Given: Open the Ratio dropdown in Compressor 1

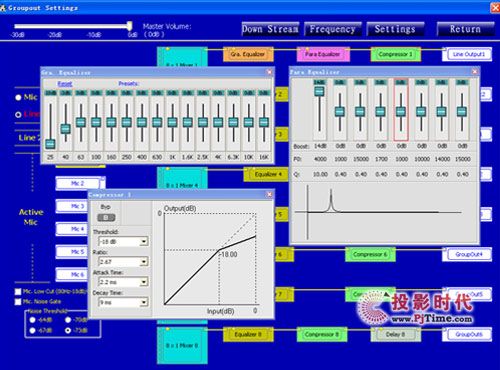Looking at the screenshot, I should click(x=144, y=262).
